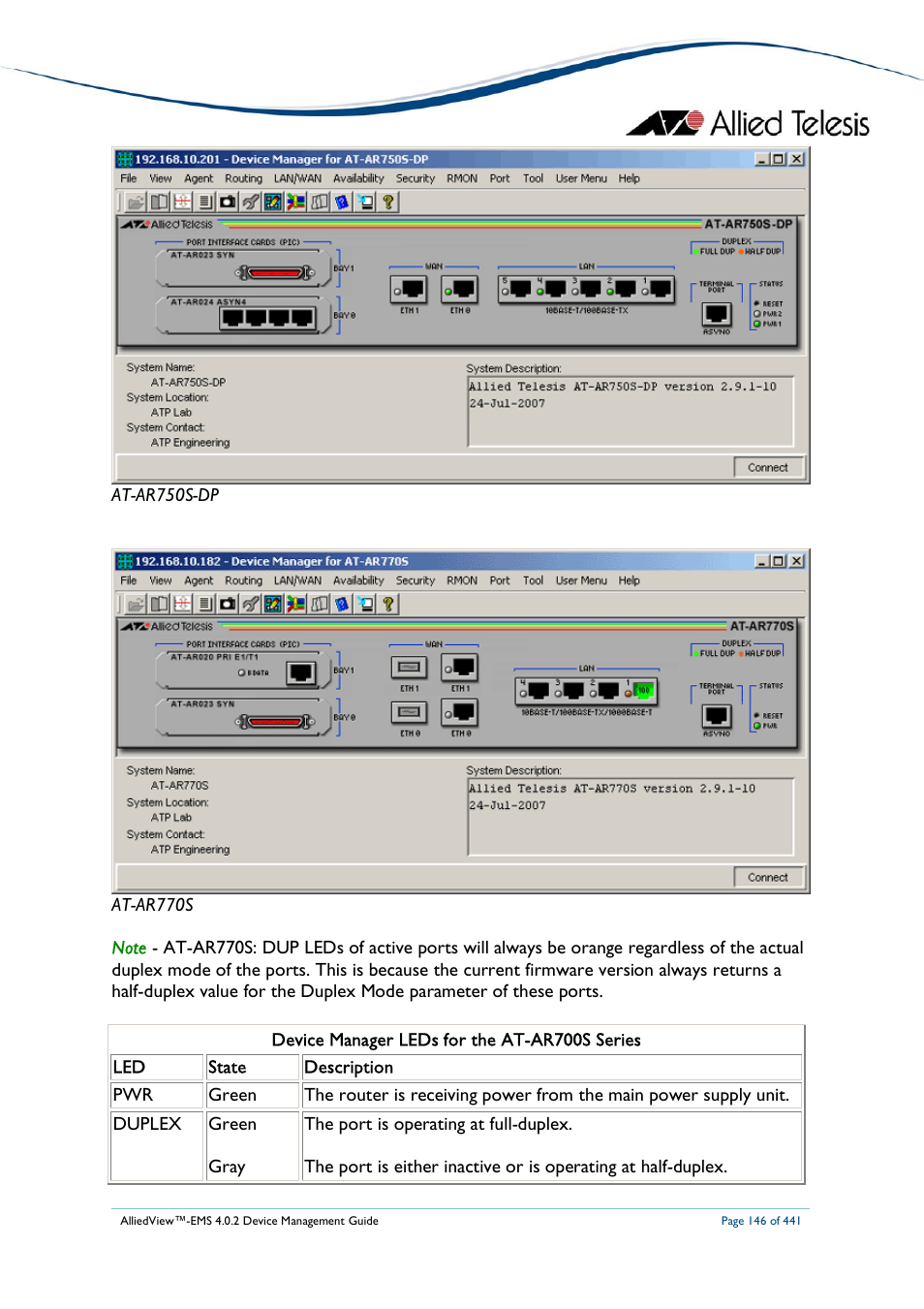Click the 'ATP Engineering' contact in AT-AR750S-DP window
Screen dimensions: 924x1309
[190, 443]
